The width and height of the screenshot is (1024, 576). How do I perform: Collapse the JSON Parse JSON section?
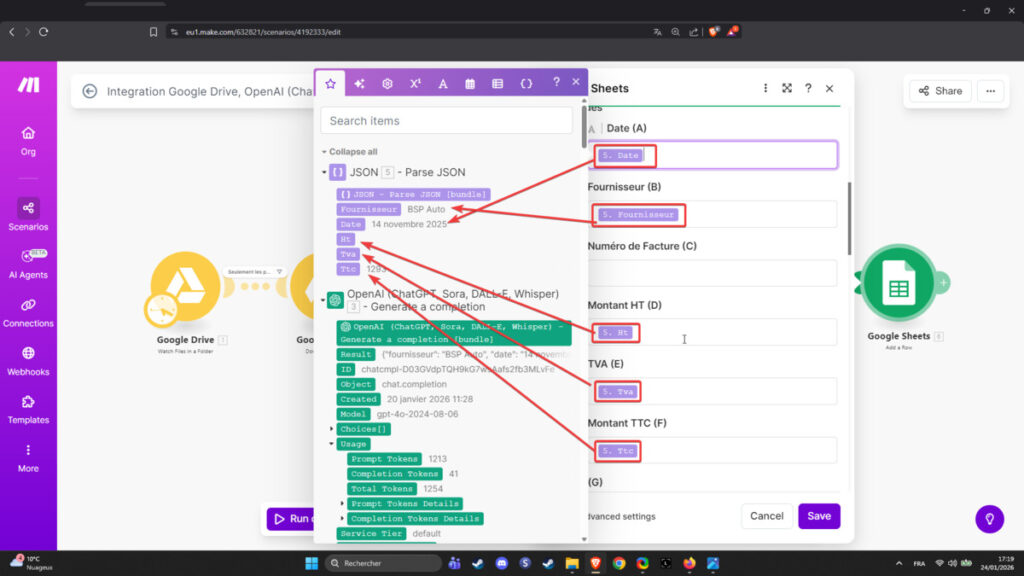click(x=324, y=173)
